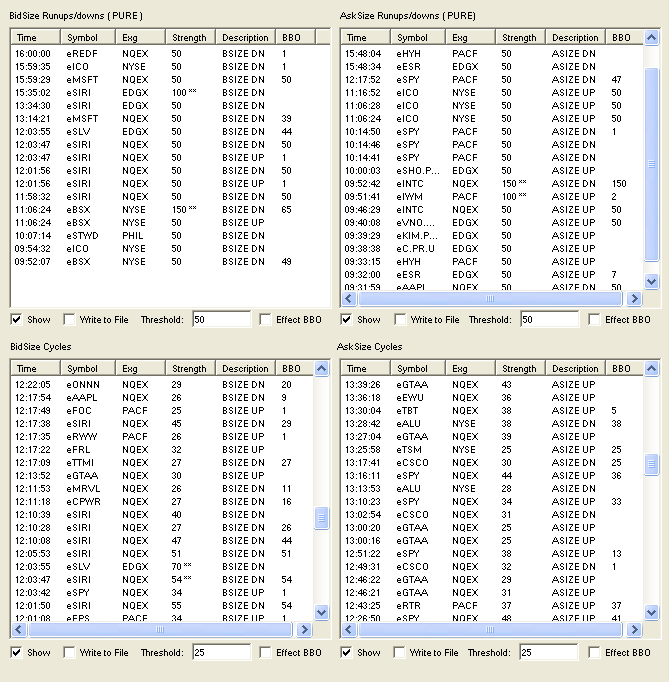Enable Write to File for BidSize Cycles
Screen dimensions: 669x682
tap(69, 652)
